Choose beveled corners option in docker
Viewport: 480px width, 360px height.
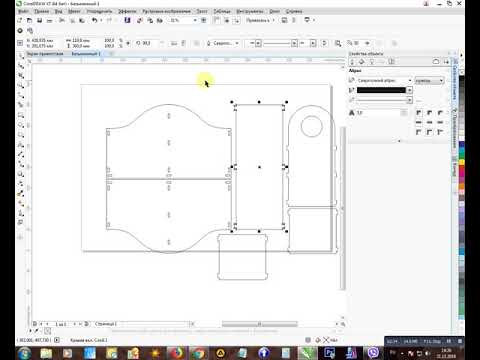(440, 113)
